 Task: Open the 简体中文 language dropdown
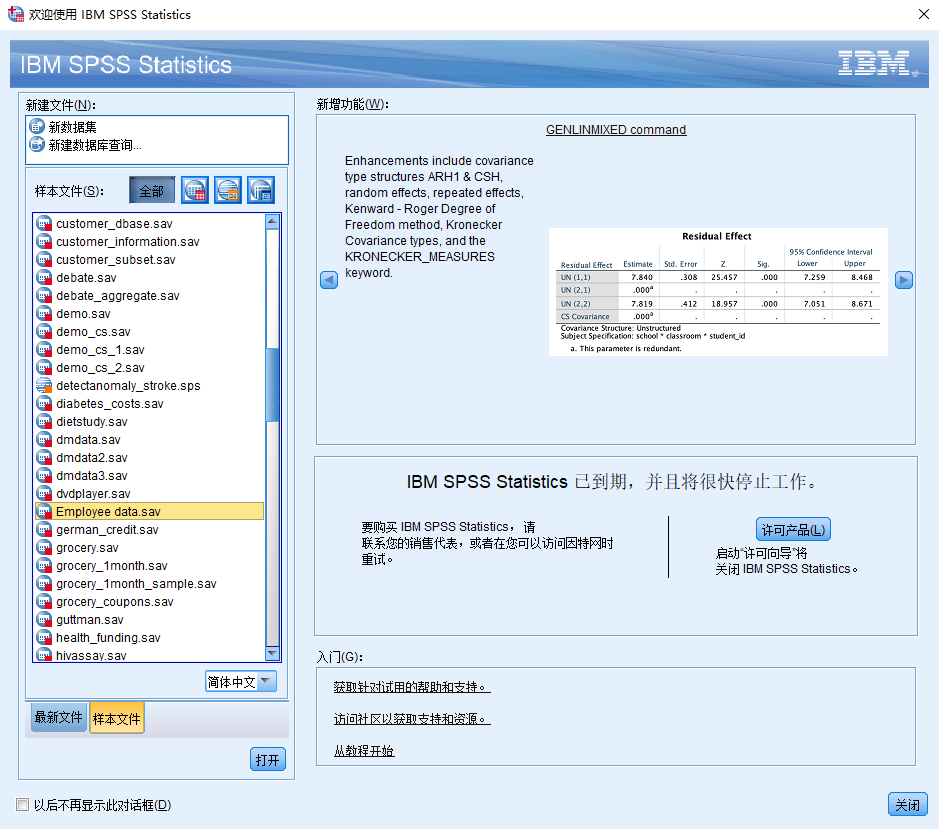pyautogui.click(x=241, y=681)
